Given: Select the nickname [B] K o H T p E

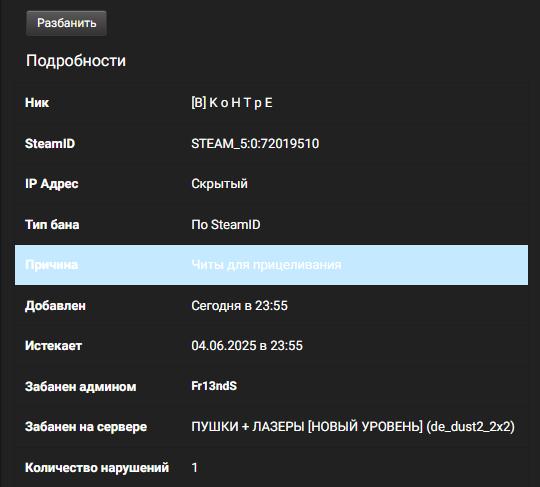Looking at the screenshot, I should (232, 103).
